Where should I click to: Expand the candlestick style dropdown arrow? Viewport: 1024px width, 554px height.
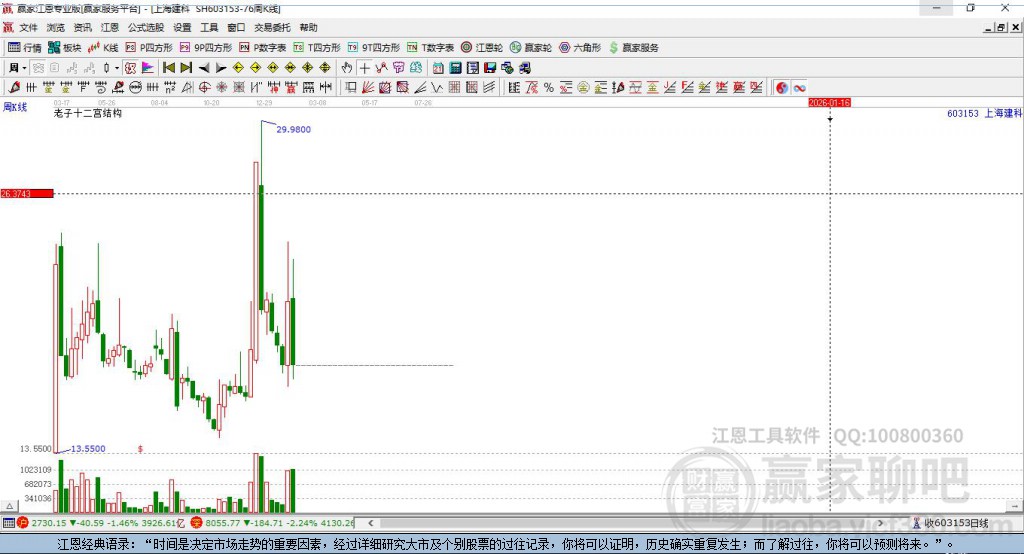117,68
